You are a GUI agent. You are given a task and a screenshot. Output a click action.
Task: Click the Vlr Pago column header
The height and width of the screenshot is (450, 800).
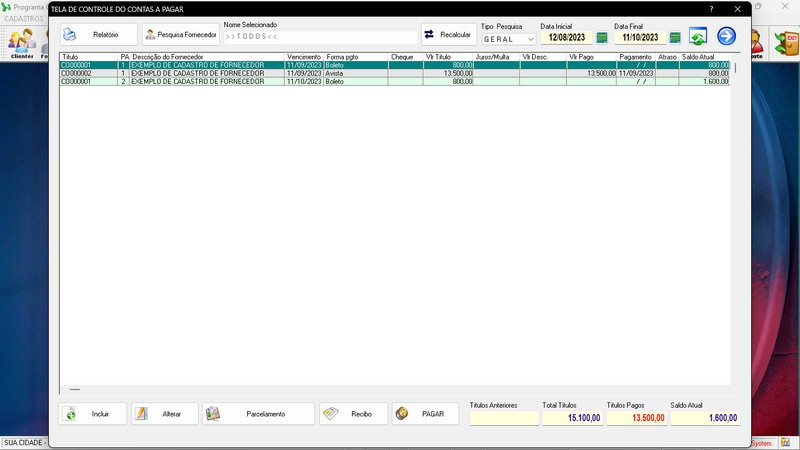pos(591,57)
